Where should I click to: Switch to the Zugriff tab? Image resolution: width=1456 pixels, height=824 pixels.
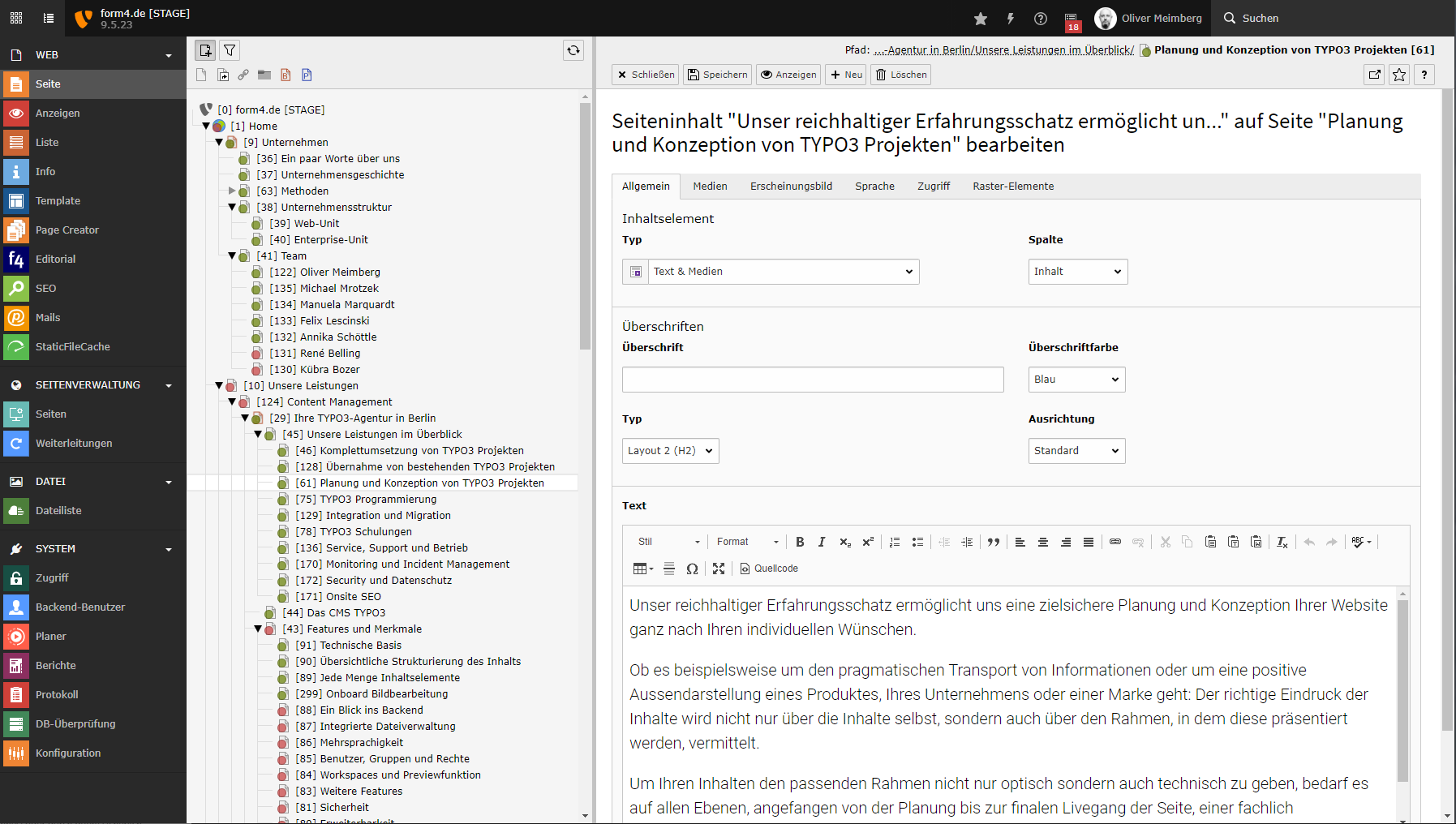(x=934, y=187)
